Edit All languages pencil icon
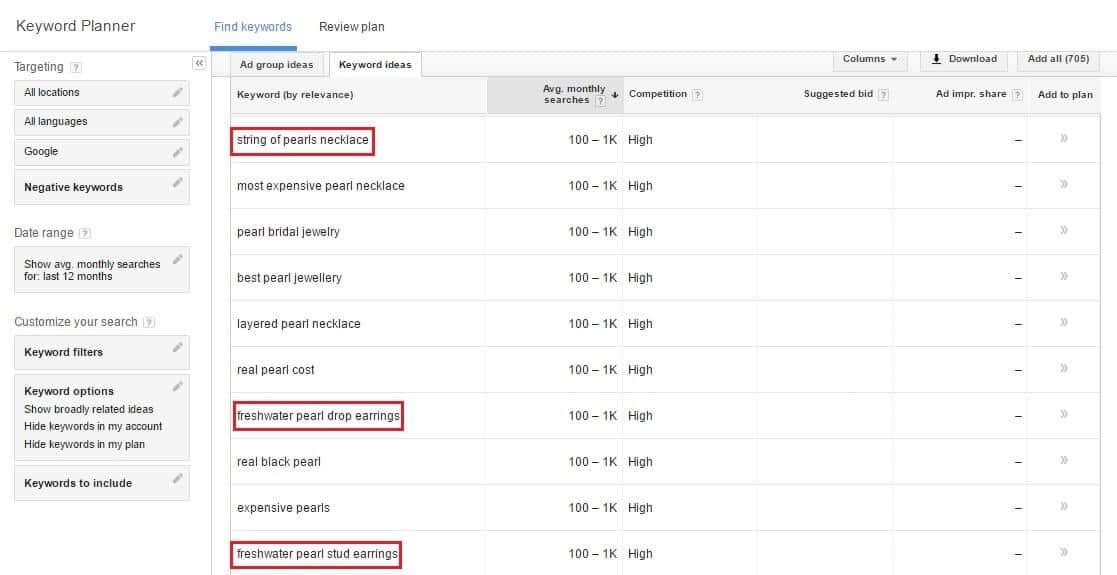The width and height of the screenshot is (1117, 575). [177, 122]
